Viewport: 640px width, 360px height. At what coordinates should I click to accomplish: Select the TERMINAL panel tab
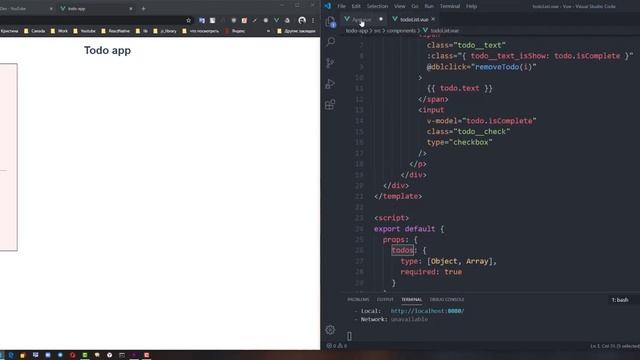point(411,300)
